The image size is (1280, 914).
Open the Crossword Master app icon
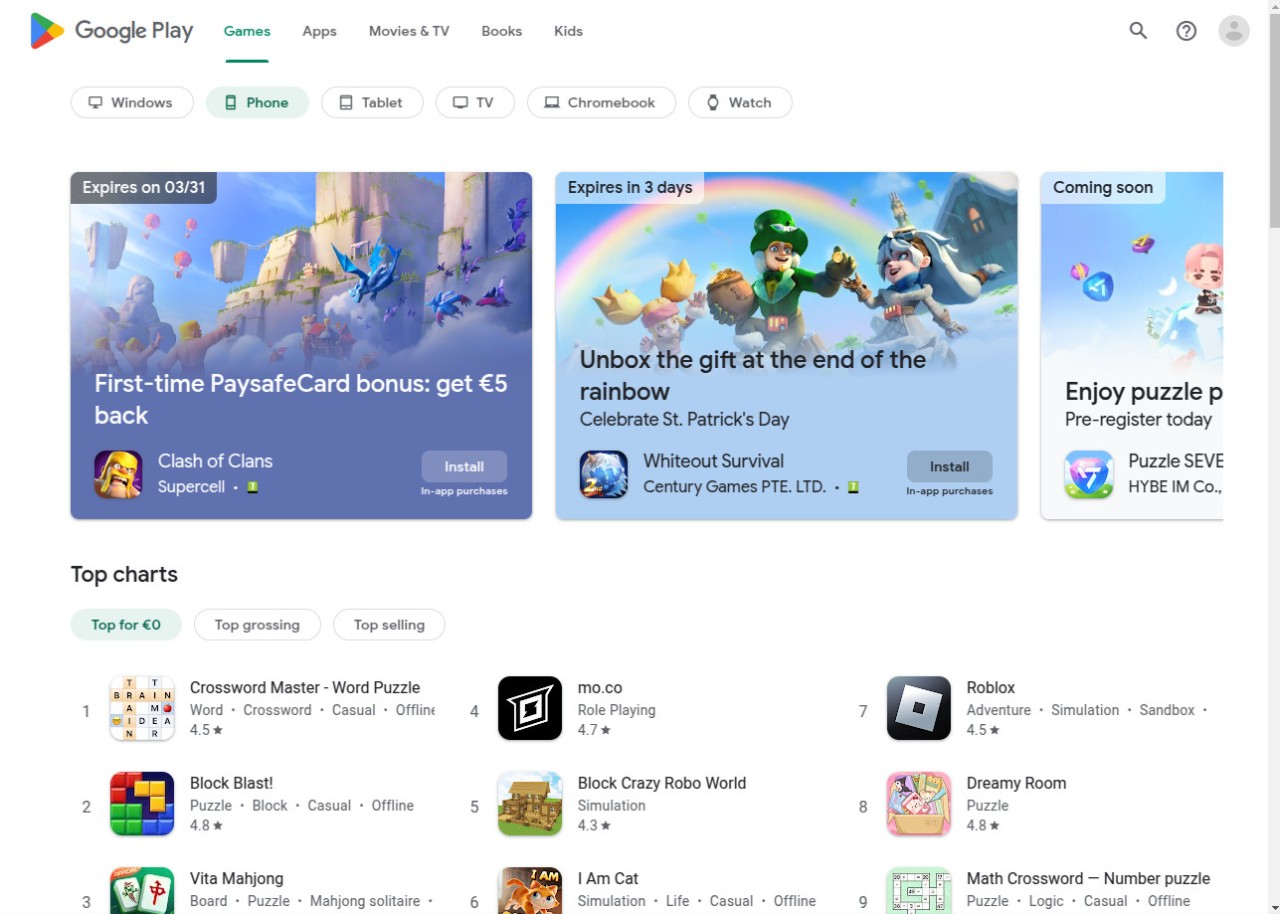[x=142, y=708]
